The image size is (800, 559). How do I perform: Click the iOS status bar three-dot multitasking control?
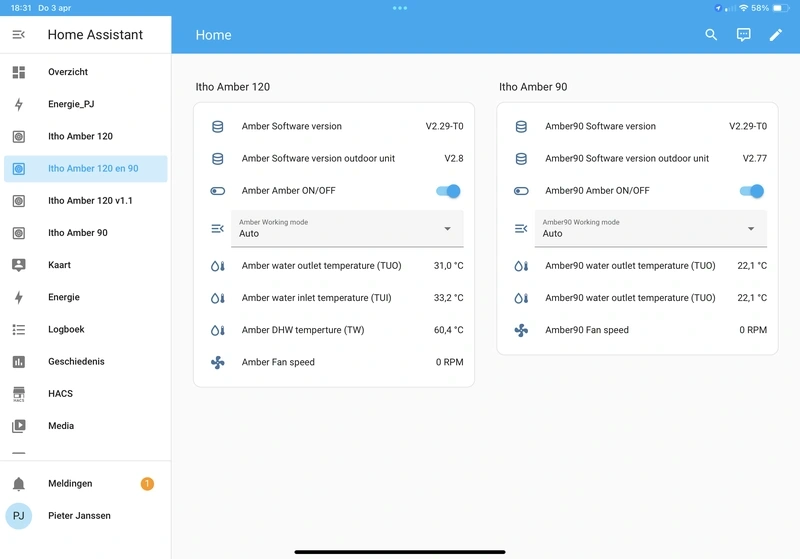point(400,8)
